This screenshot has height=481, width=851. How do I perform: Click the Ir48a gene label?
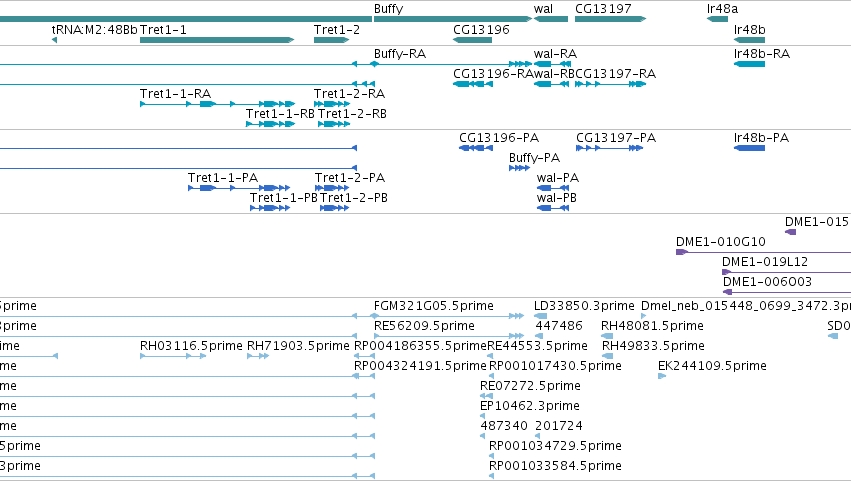click(x=722, y=9)
